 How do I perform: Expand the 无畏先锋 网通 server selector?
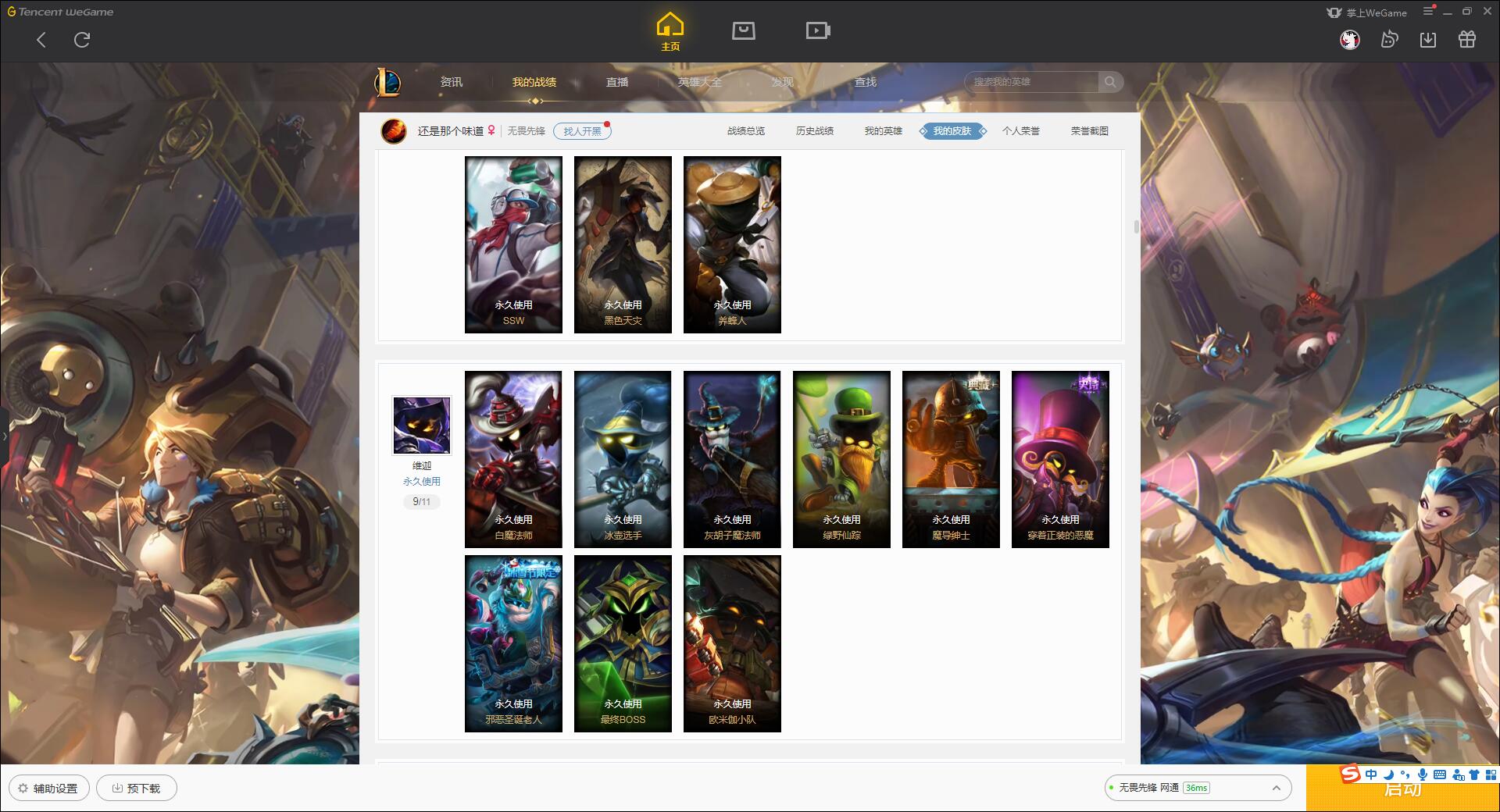tap(1197, 788)
